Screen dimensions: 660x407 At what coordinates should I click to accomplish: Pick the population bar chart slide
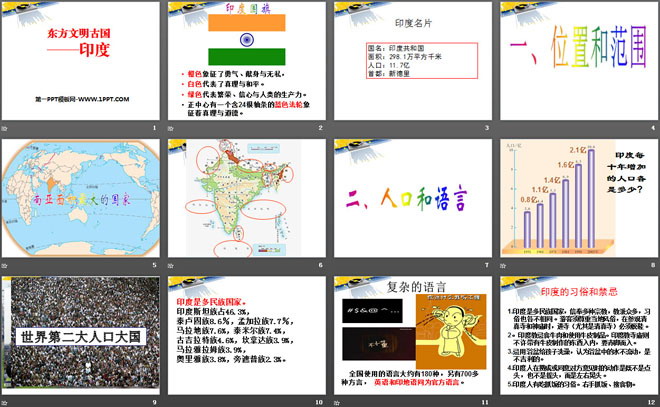[x=575, y=200]
